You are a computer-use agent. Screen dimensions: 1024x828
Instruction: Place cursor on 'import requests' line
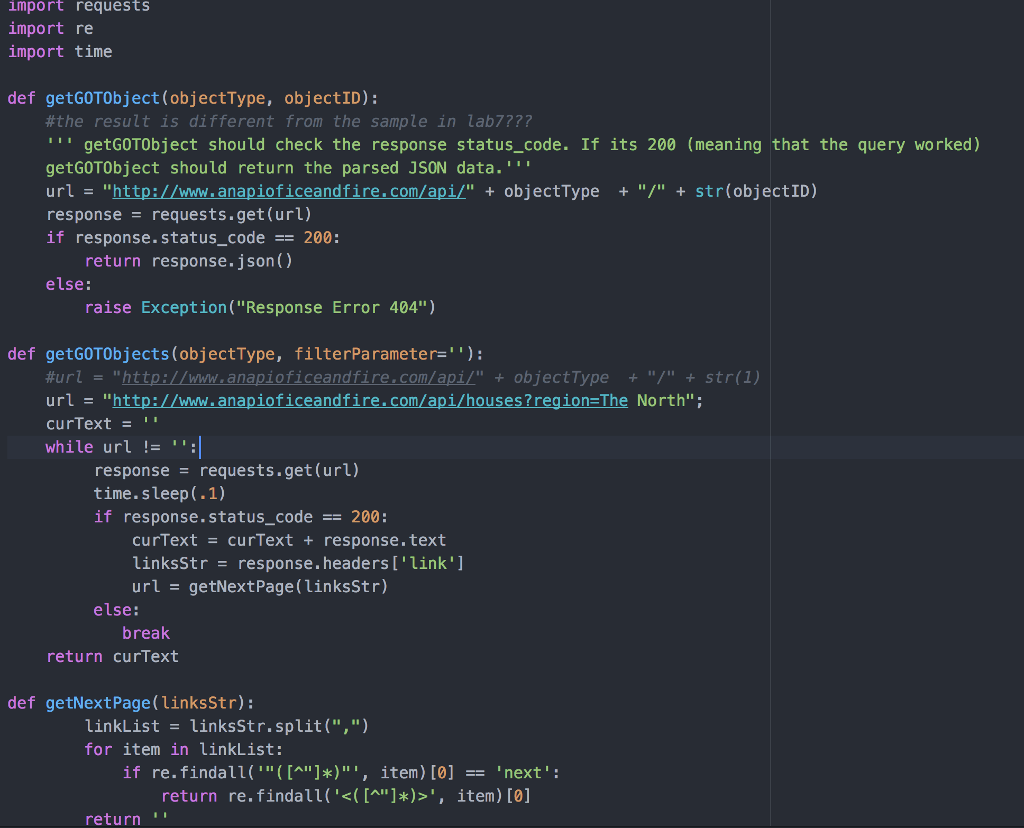[x=79, y=6]
